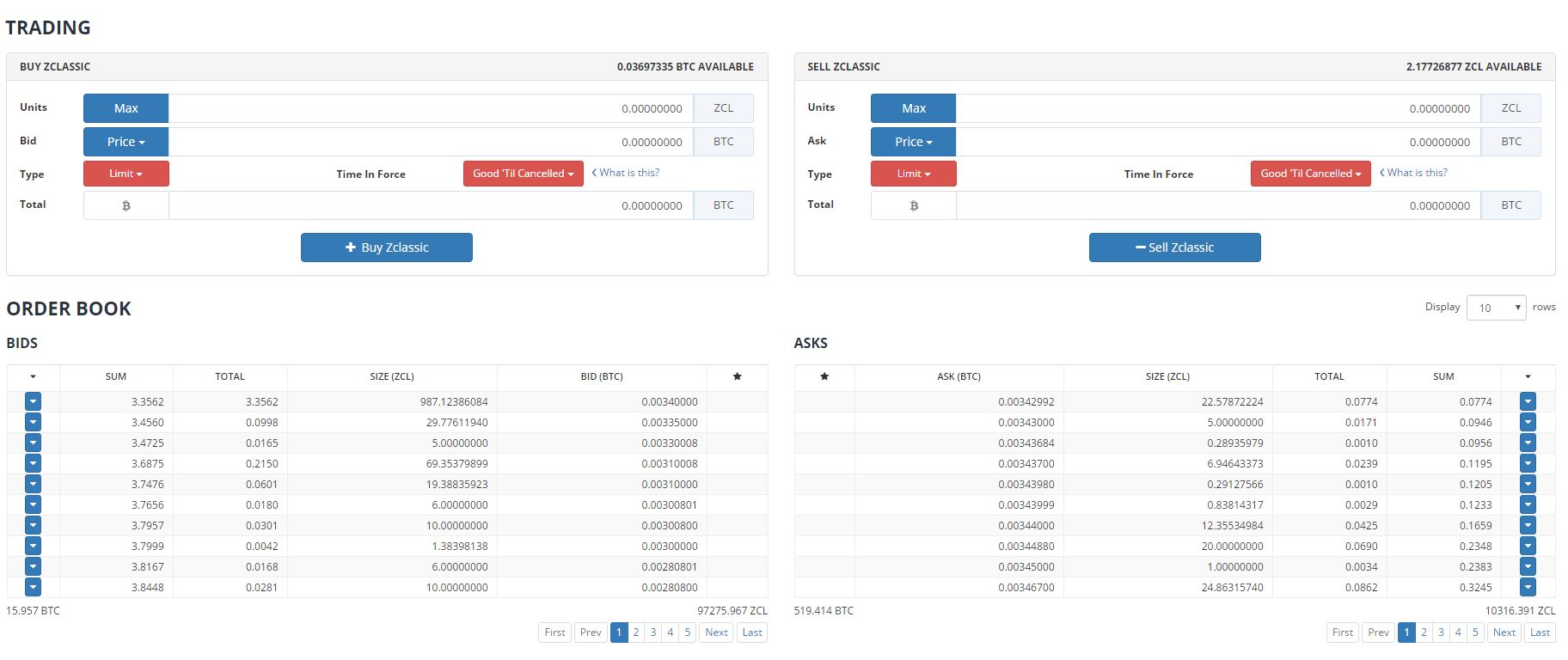The width and height of the screenshot is (1568, 660).
Task: Open row menu for bid 0.00300000
Action: click(33, 546)
